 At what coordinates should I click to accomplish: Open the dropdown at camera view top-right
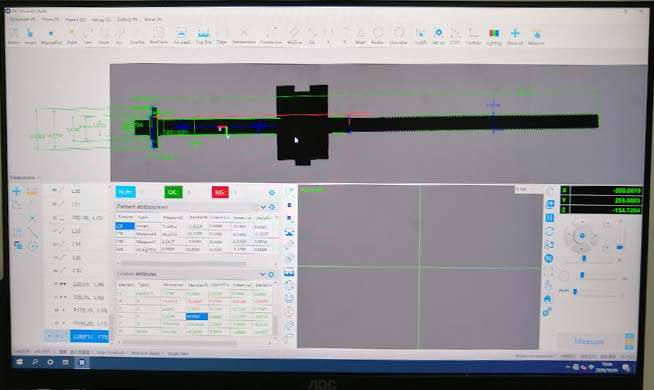click(x=528, y=189)
